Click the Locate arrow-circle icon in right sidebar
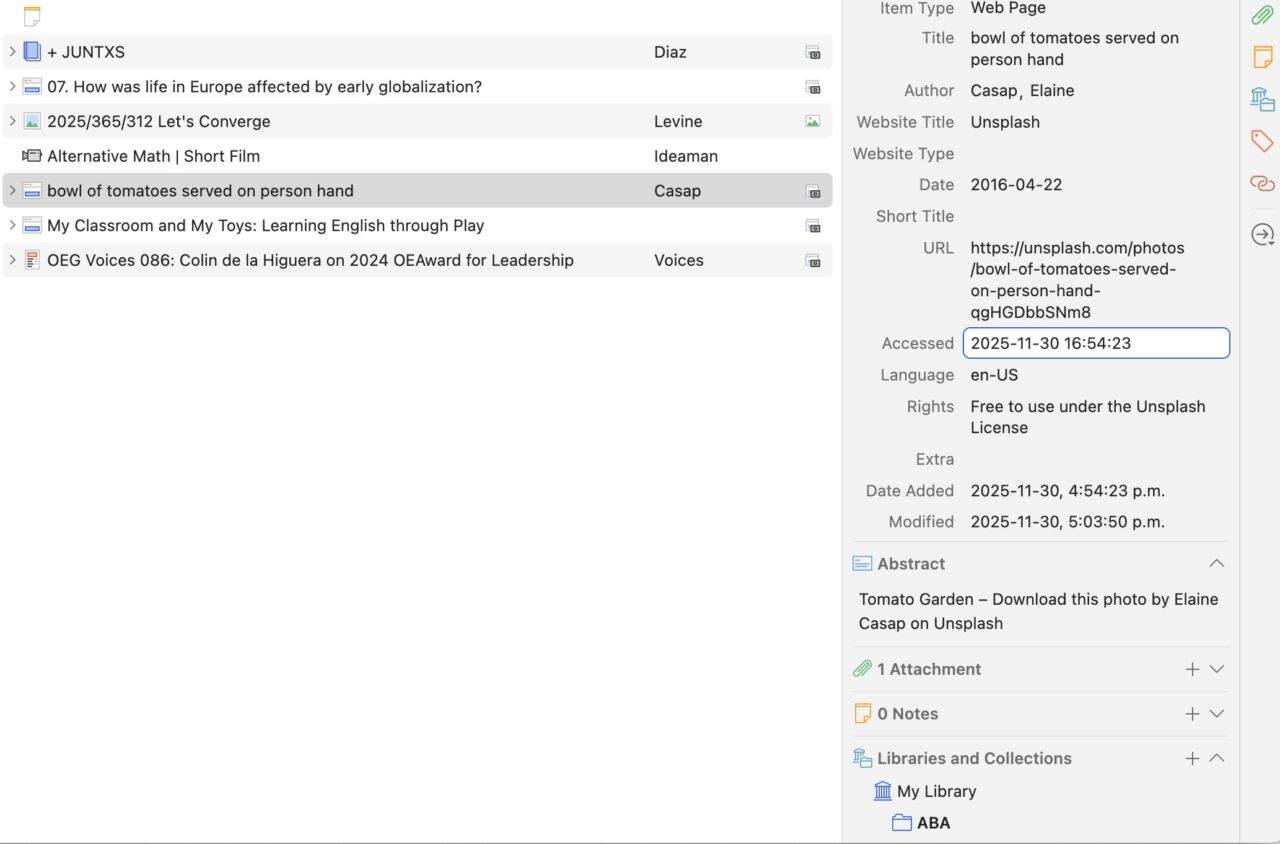The image size is (1280, 844). click(x=1262, y=235)
